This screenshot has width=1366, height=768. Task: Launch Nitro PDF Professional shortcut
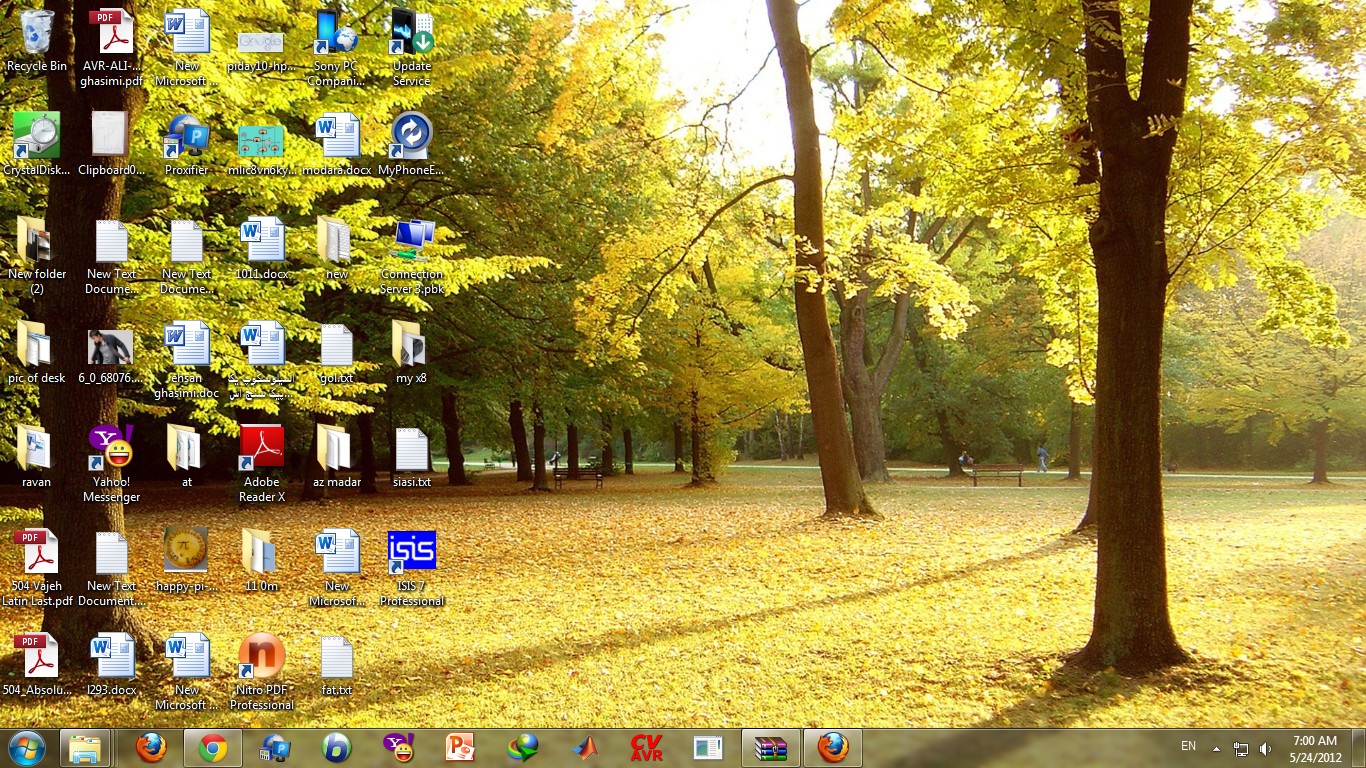[x=262, y=671]
